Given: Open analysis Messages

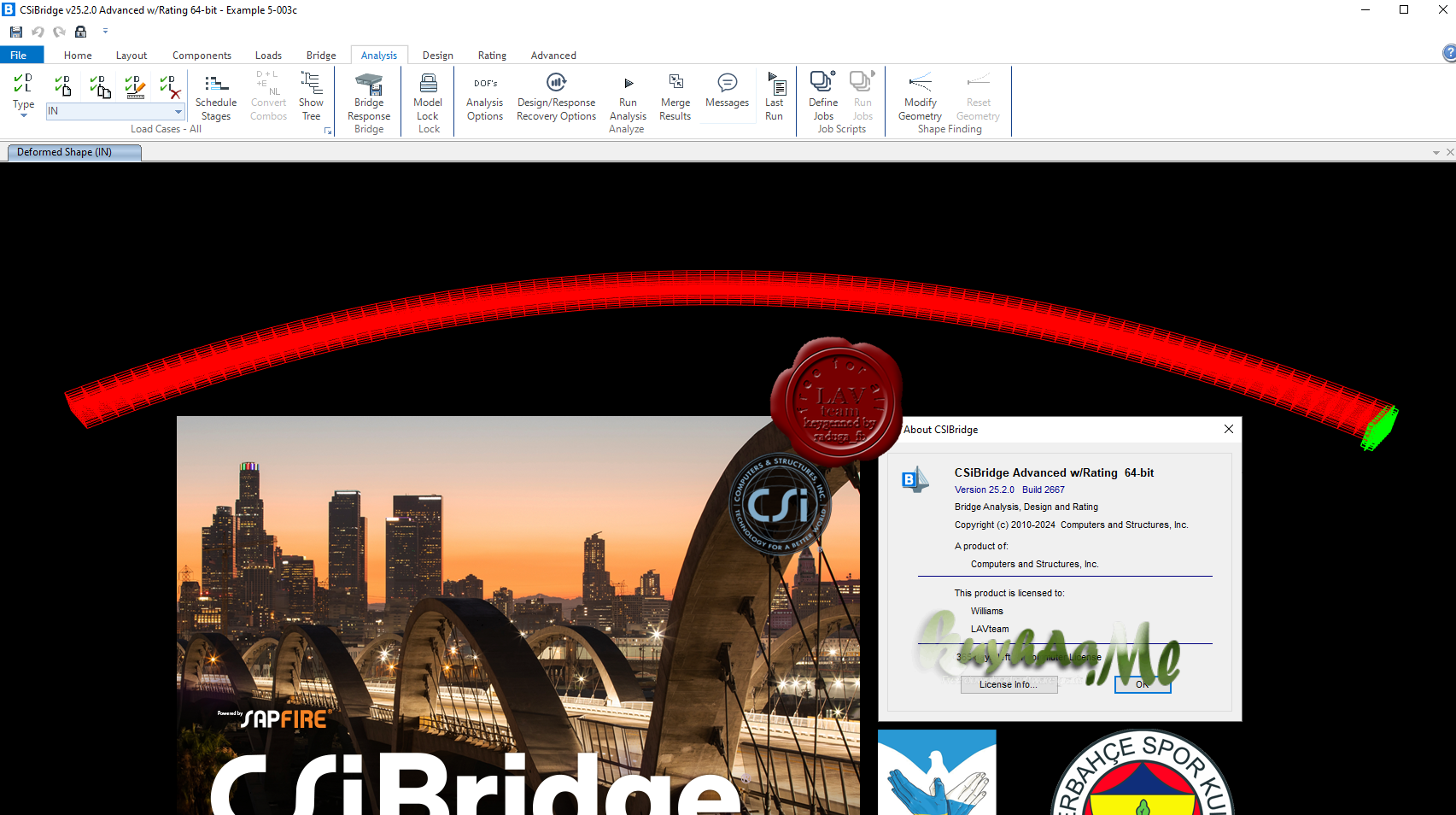Looking at the screenshot, I should pyautogui.click(x=727, y=90).
